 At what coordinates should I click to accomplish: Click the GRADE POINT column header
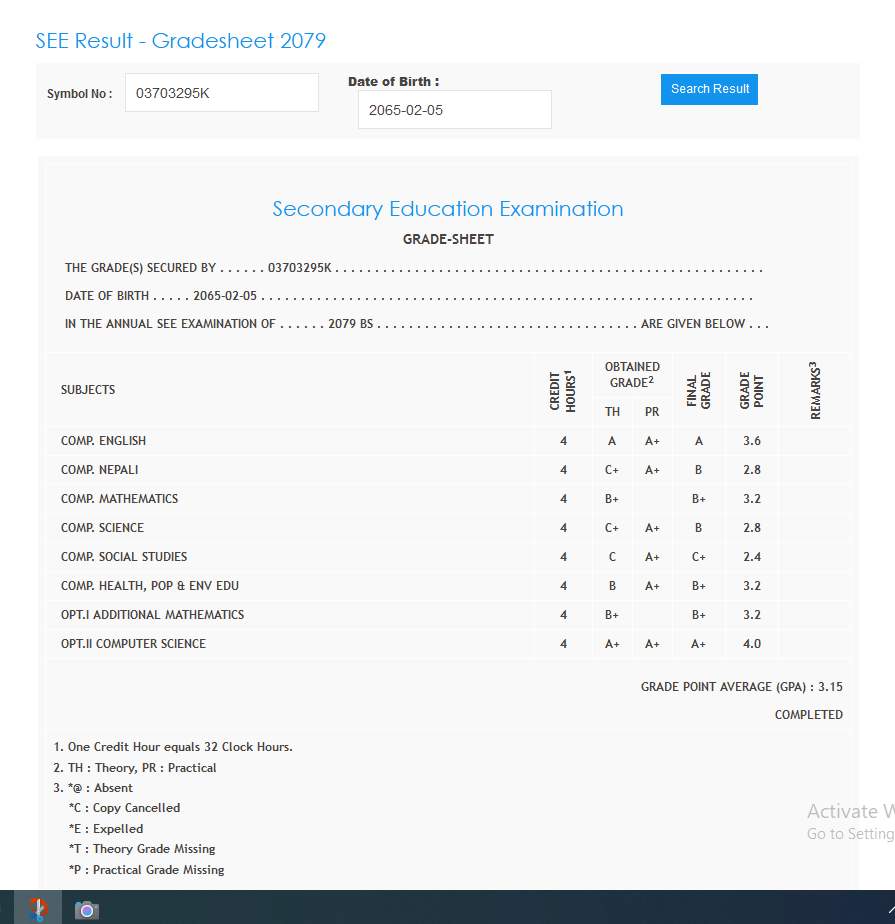coord(752,390)
